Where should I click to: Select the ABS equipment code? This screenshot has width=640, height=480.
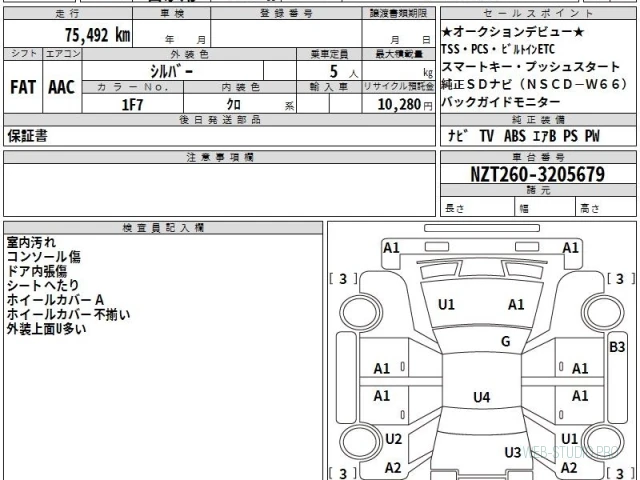514,136
